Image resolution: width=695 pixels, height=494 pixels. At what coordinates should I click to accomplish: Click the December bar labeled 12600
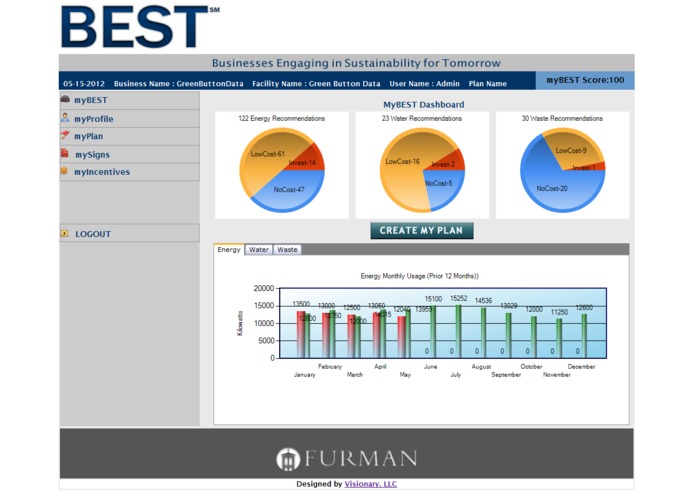pos(584,336)
